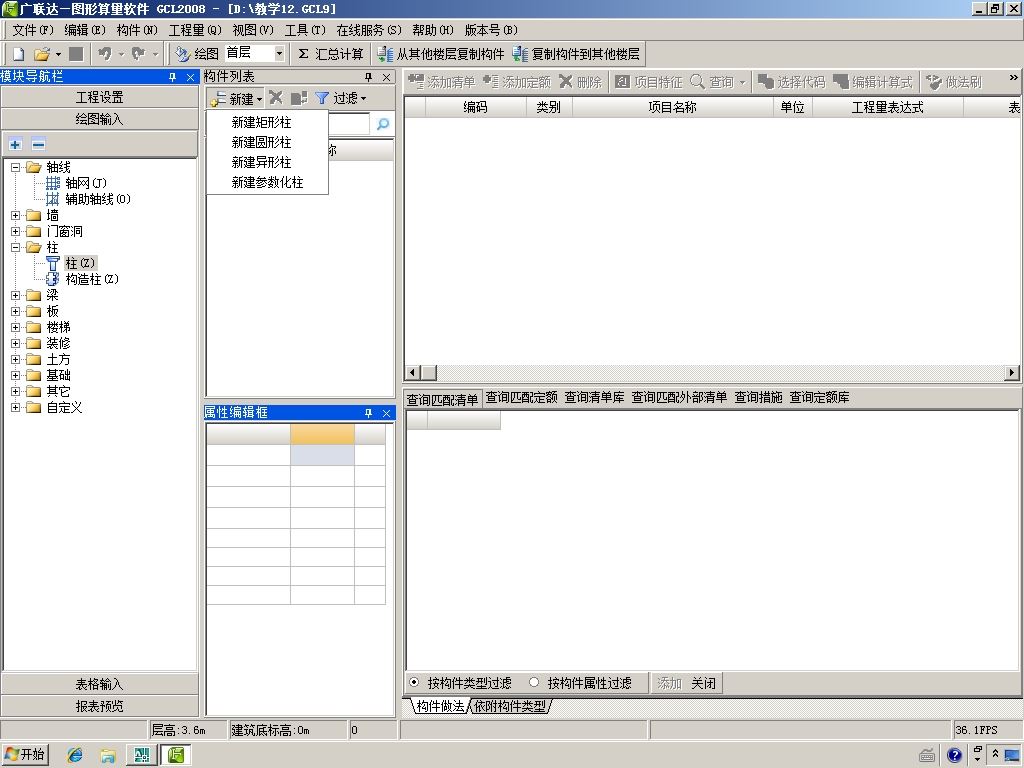Select 构造柱(Z) in the tree
This screenshot has width=1024, height=768.
click(x=92, y=279)
